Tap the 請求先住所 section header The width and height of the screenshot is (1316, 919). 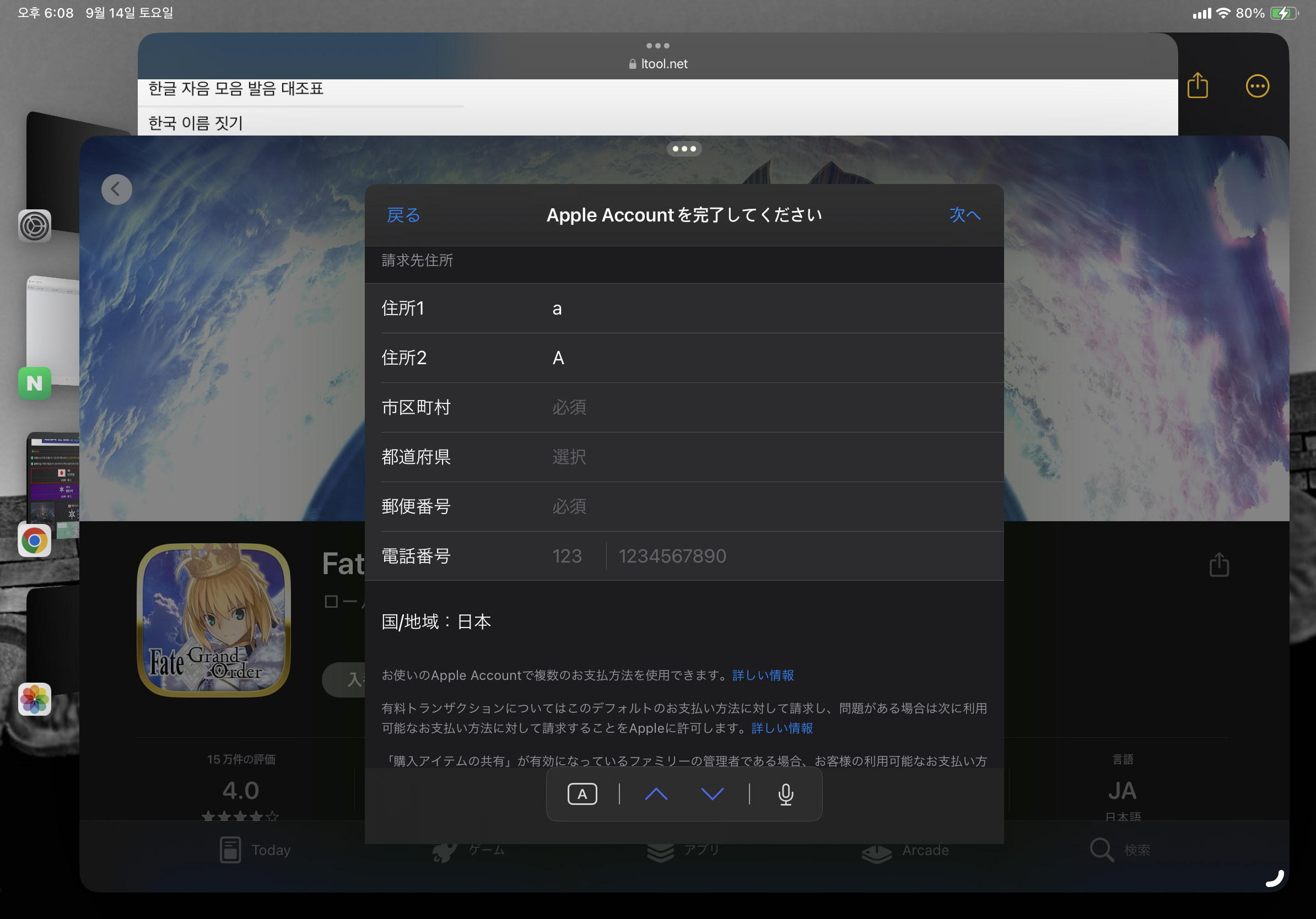pos(417,261)
